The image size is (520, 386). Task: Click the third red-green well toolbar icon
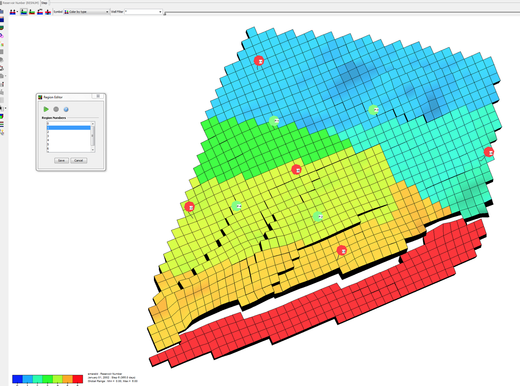[32, 12]
